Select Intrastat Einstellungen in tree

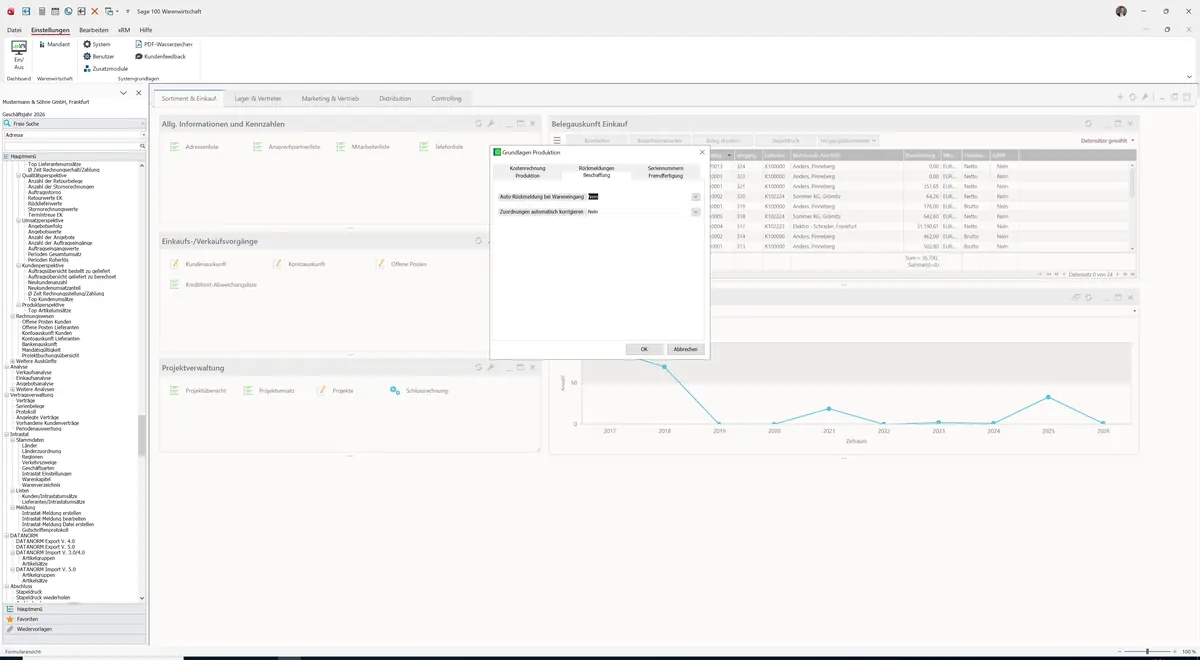click(46, 473)
